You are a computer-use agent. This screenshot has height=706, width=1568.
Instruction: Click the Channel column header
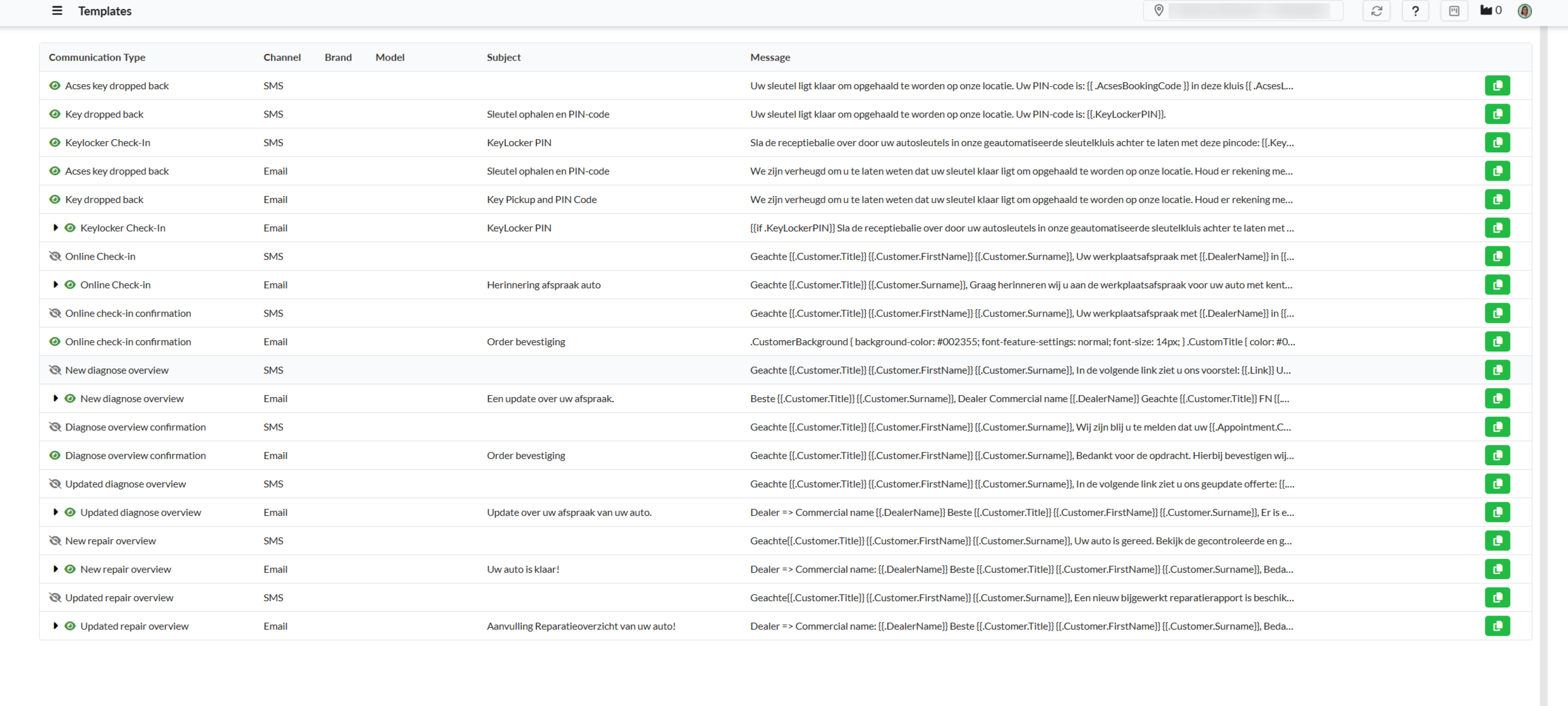click(x=282, y=57)
